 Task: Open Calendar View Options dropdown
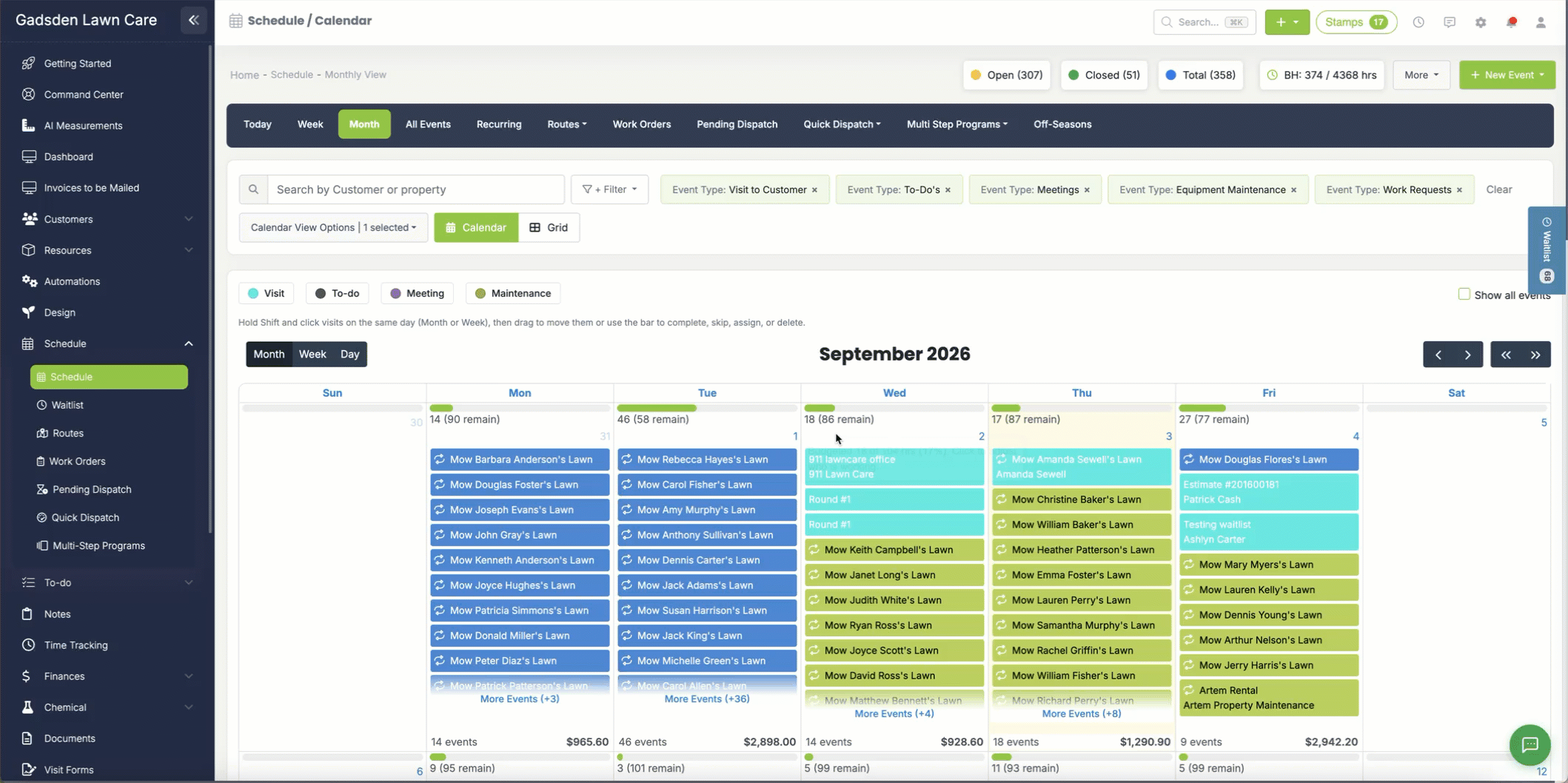(x=333, y=227)
